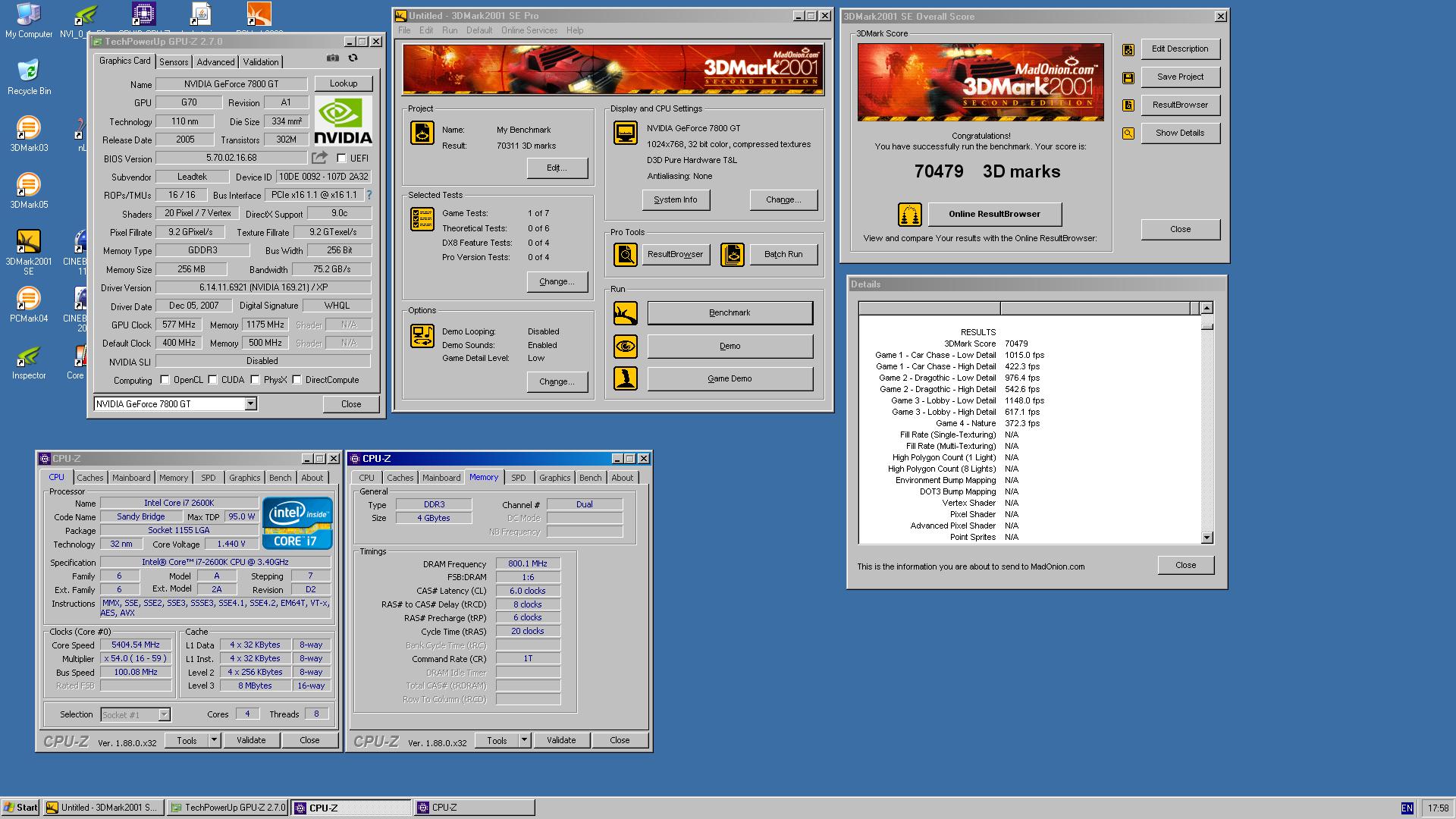This screenshot has height=819, width=1456.
Task: Toggle the OpenCL computing checkbox
Action: (165, 380)
